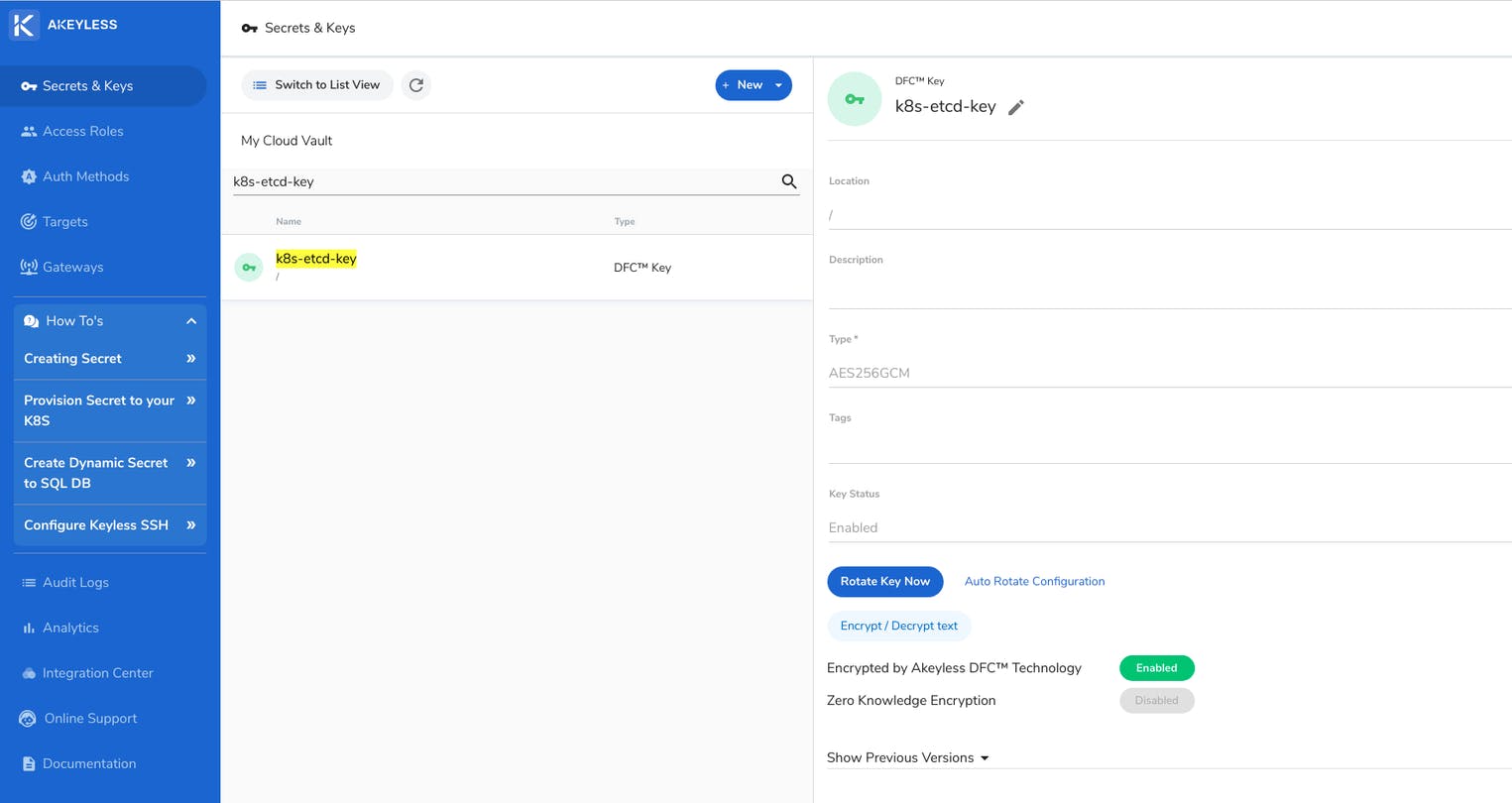This screenshot has height=803, width=1512.
Task: Click the refresh icon next to Switch to List View
Action: (416, 85)
